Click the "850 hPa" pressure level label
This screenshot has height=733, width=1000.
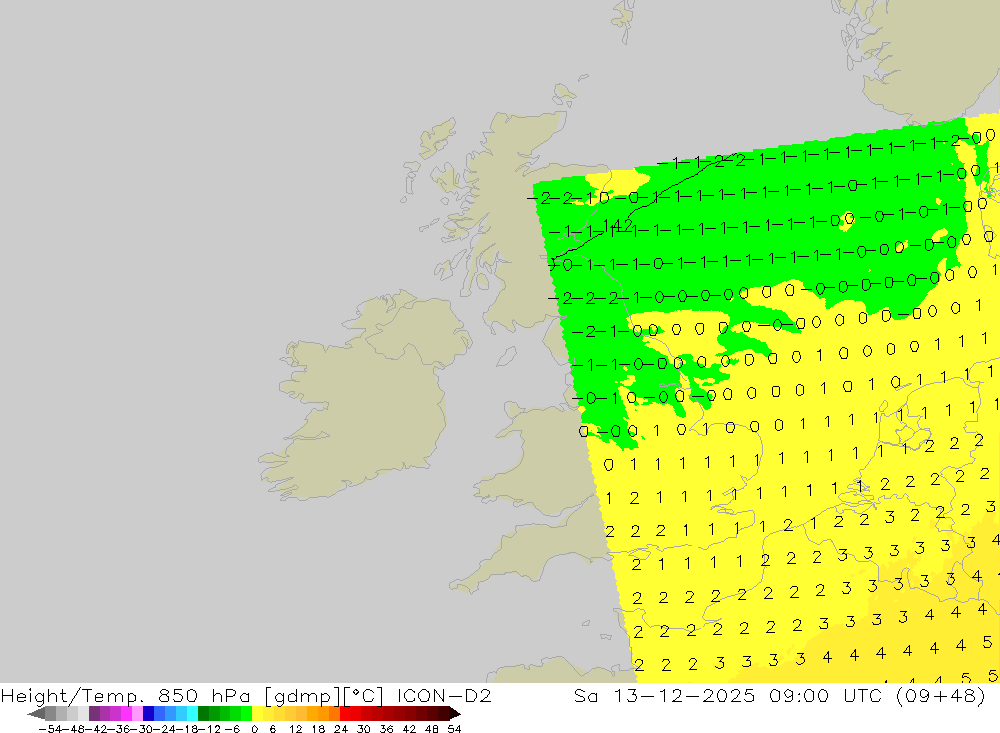tap(203, 695)
